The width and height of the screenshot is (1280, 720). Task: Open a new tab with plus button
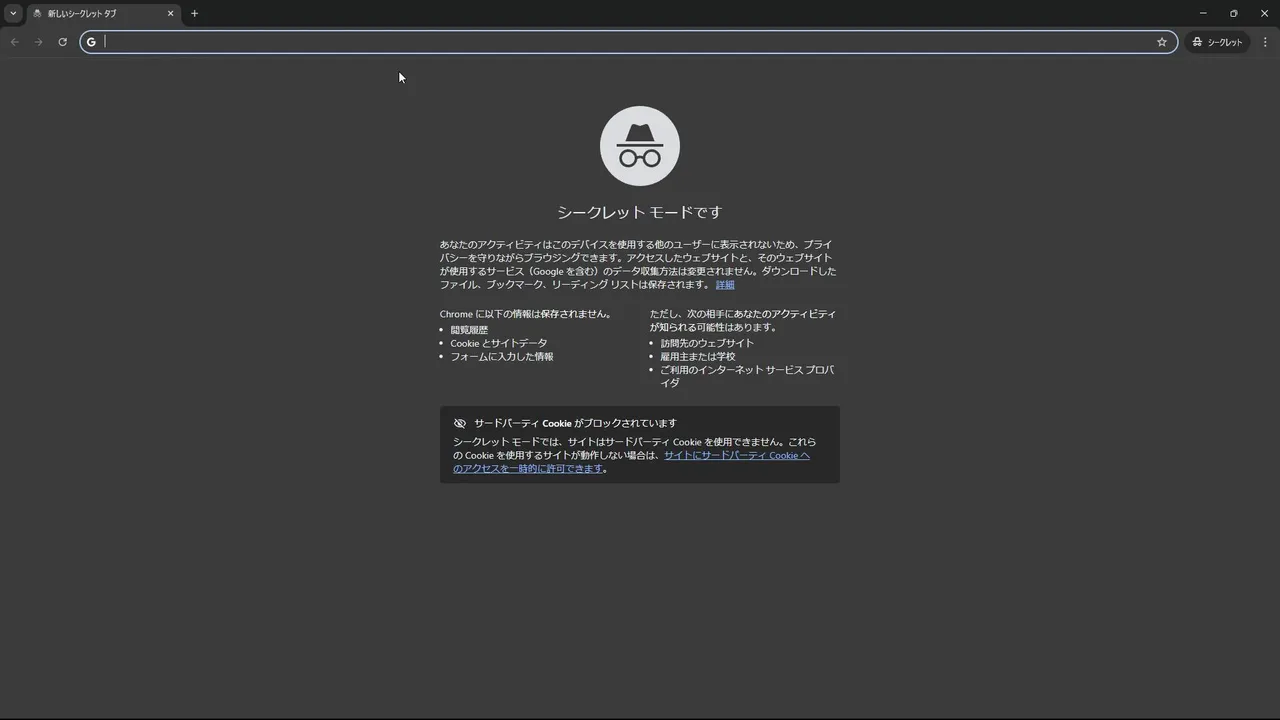[194, 13]
